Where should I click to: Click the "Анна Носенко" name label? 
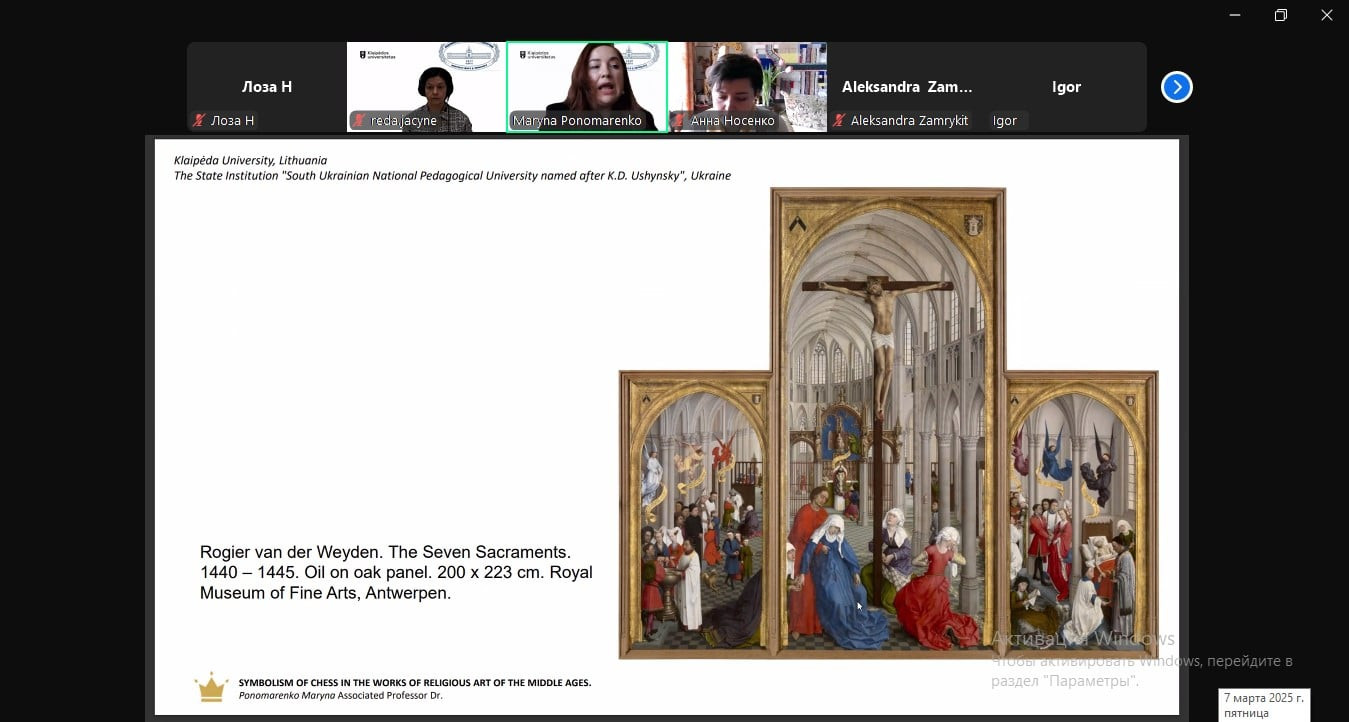(733, 121)
